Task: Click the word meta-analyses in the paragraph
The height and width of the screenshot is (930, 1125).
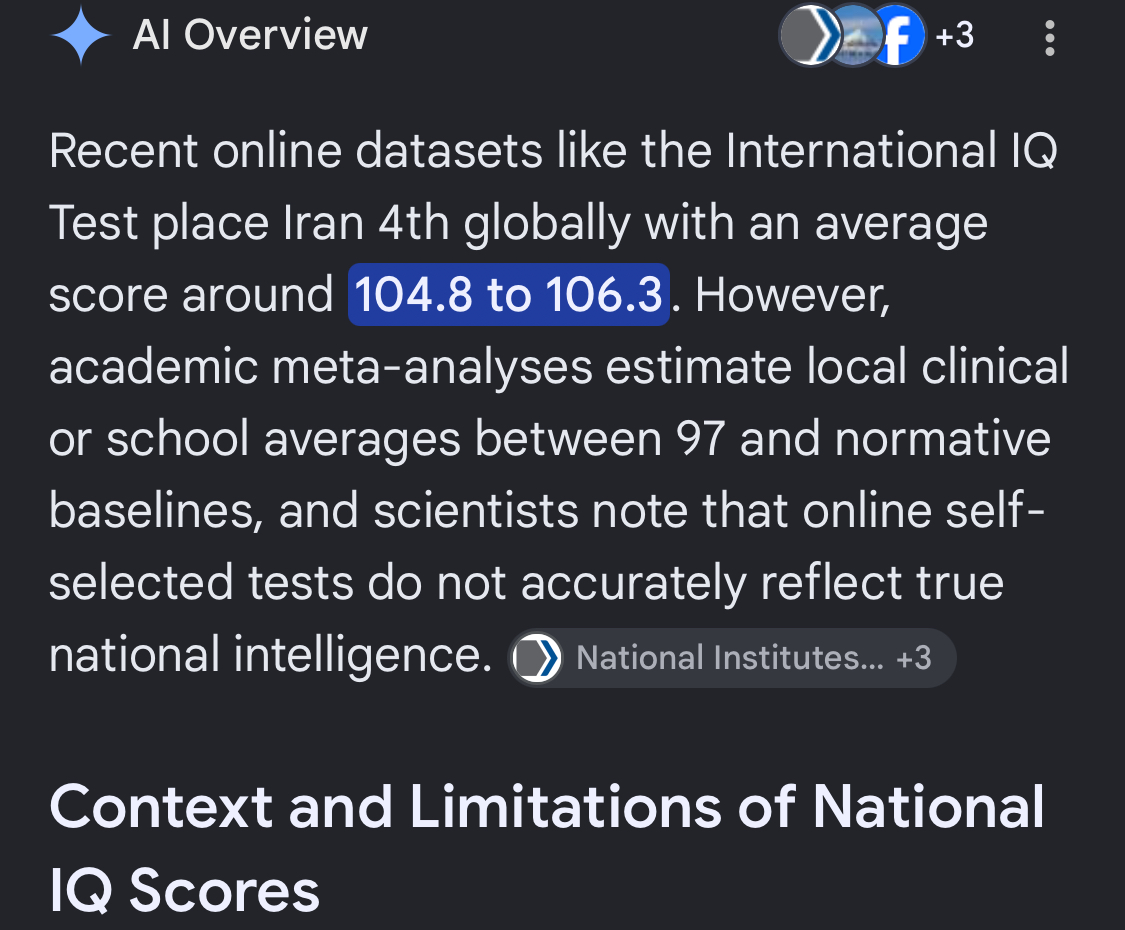Action: point(432,367)
